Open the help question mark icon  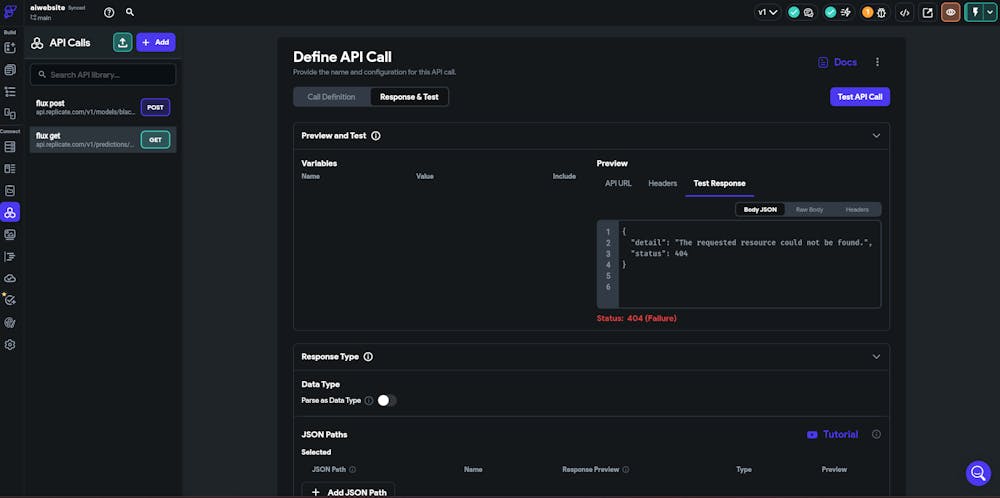(x=110, y=12)
